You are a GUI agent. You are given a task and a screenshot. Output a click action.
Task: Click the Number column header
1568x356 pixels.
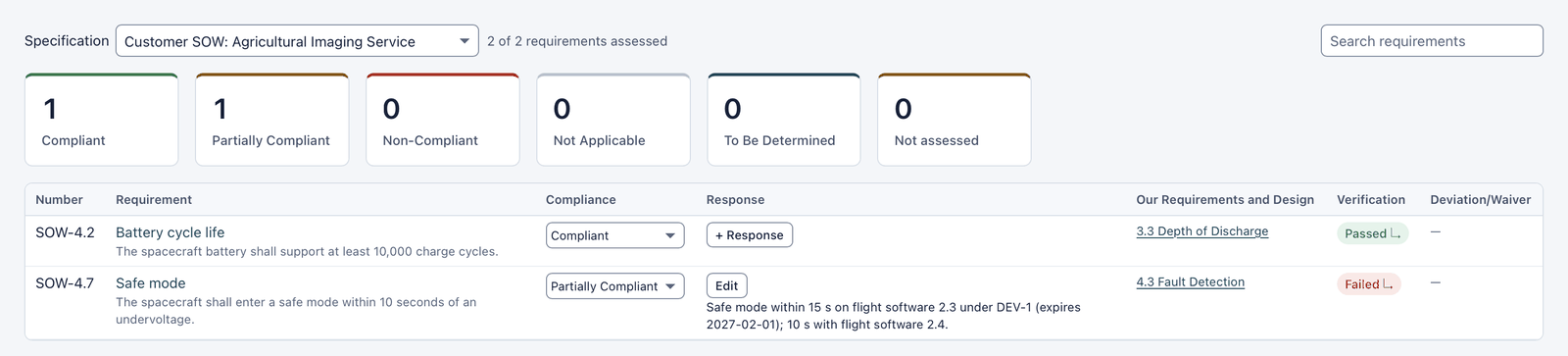(60, 200)
